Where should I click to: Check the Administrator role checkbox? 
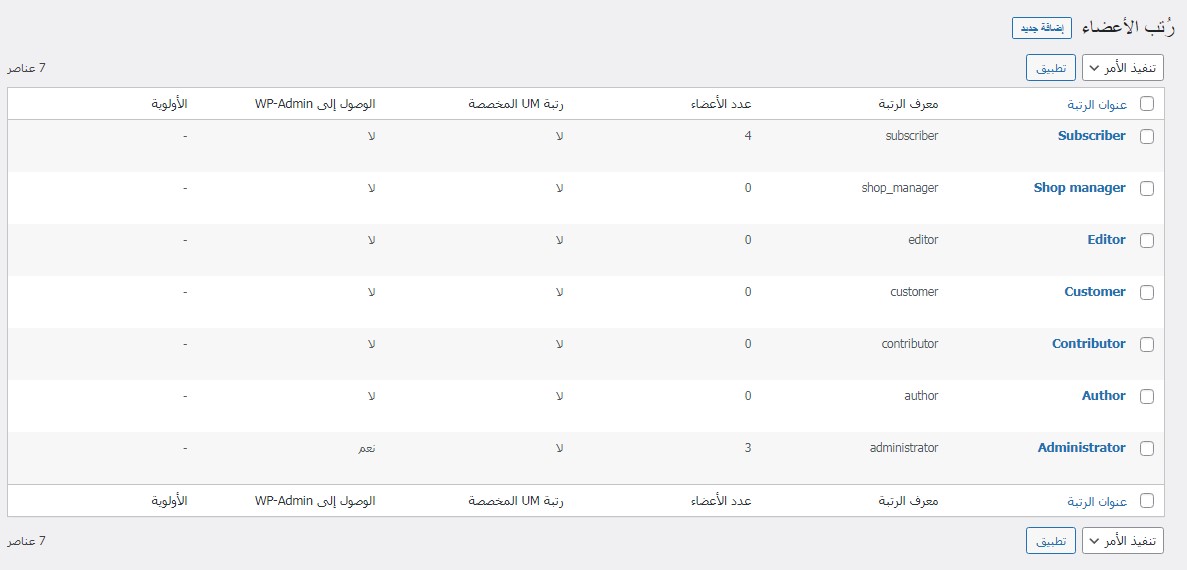(x=1146, y=449)
